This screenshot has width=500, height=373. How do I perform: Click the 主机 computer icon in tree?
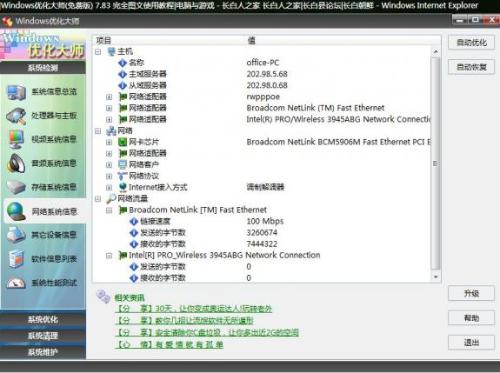[111, 52]
